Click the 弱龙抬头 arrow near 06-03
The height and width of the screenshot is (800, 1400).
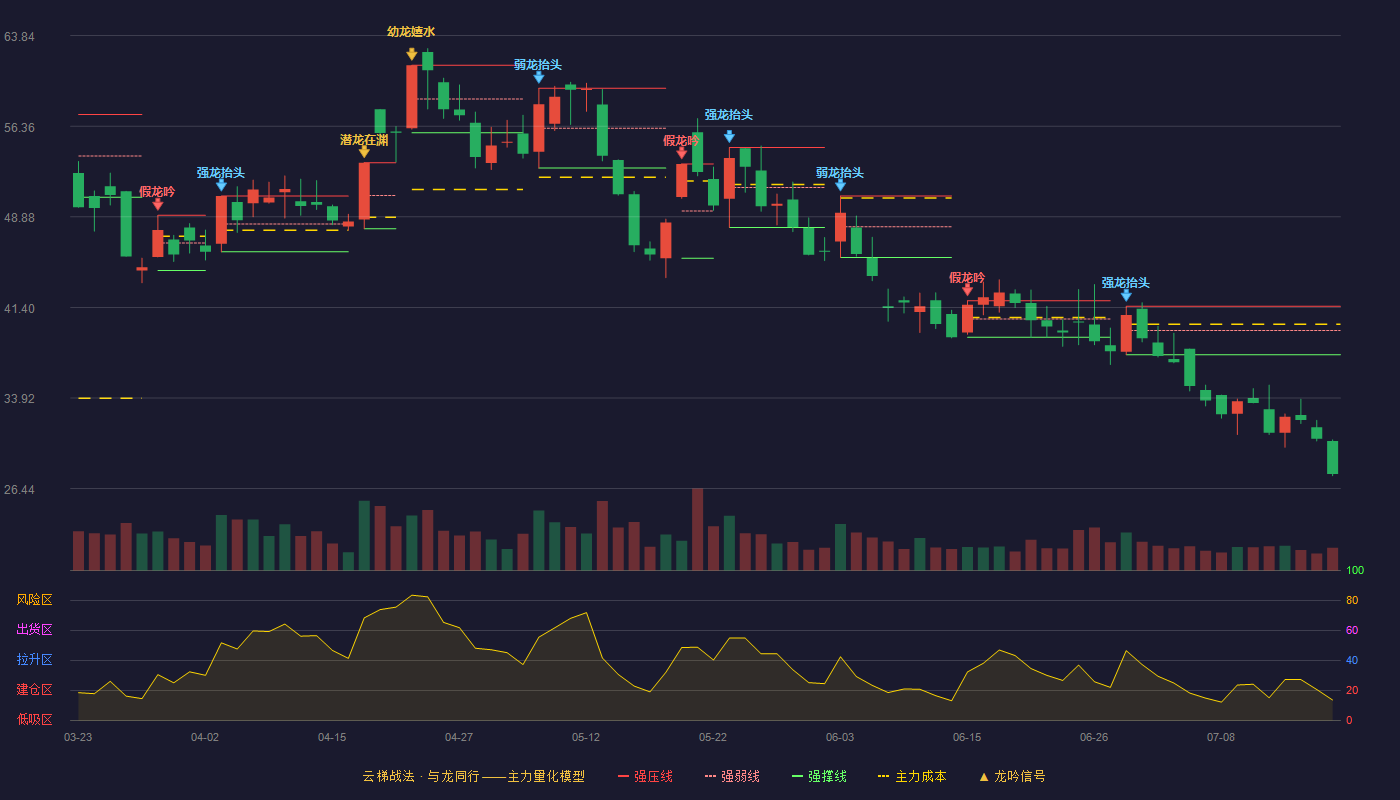(x=840, y=185)
